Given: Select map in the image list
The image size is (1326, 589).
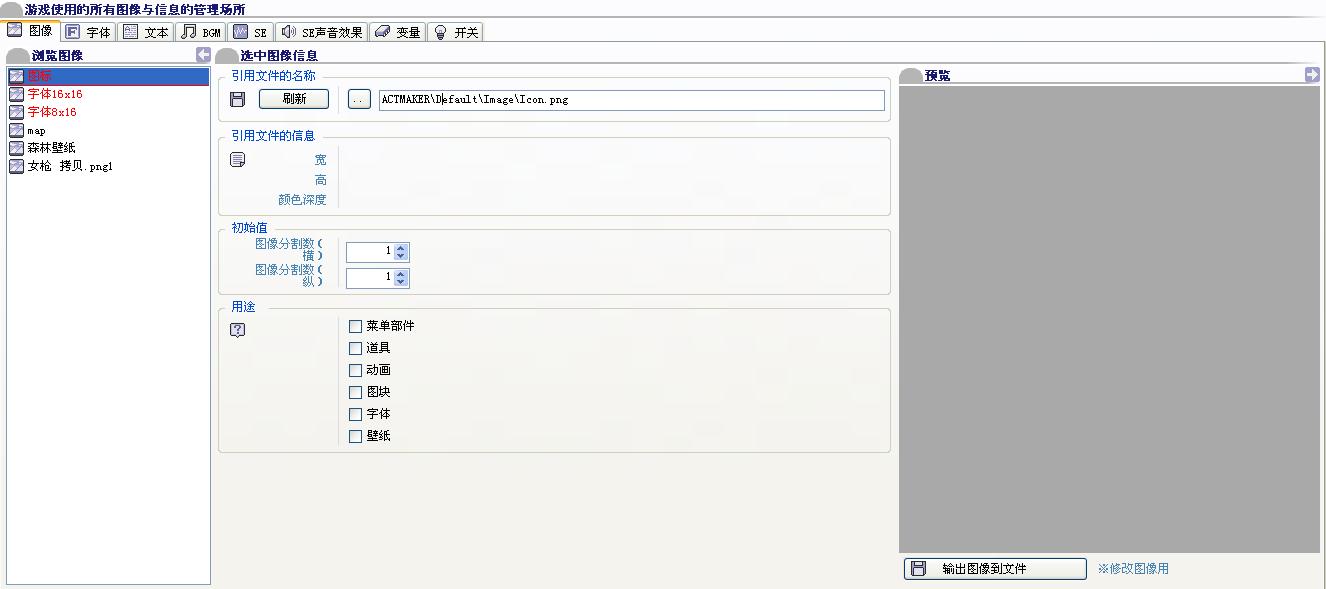Looking at the screenshot, I should point(108,130).
